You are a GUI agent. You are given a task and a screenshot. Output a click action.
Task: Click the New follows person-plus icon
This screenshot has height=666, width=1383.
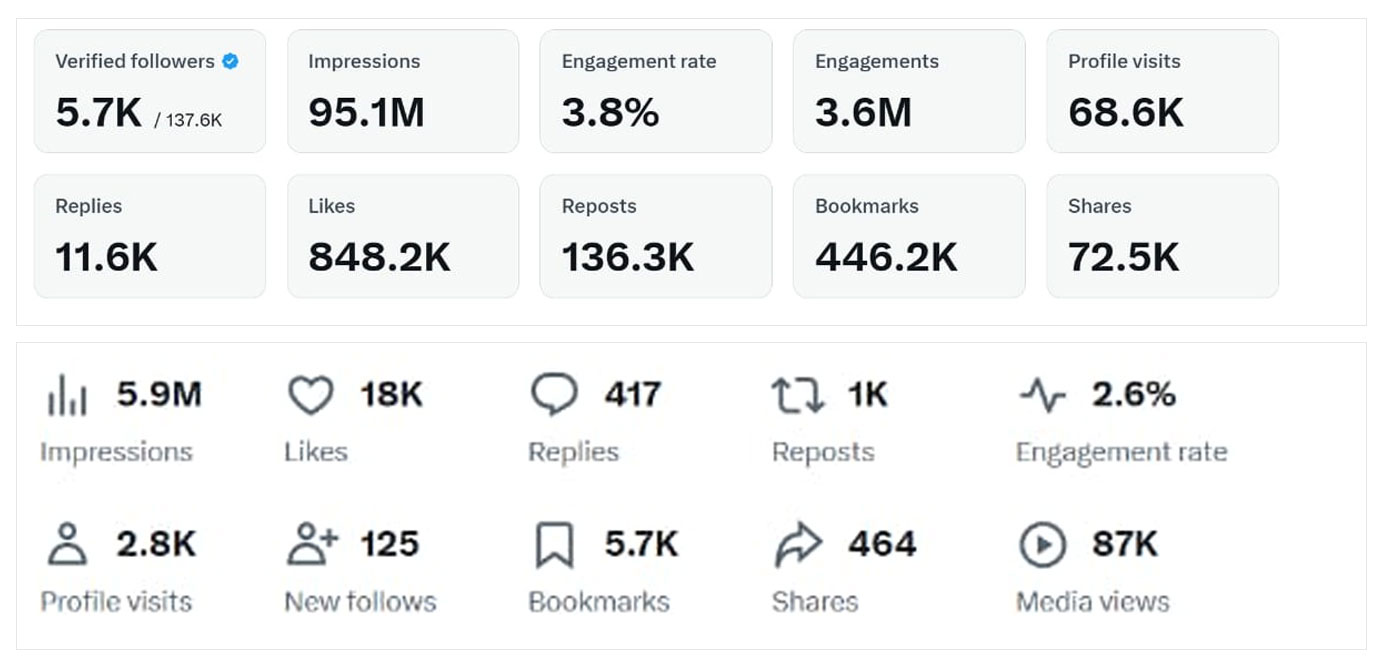coord(312,544)
